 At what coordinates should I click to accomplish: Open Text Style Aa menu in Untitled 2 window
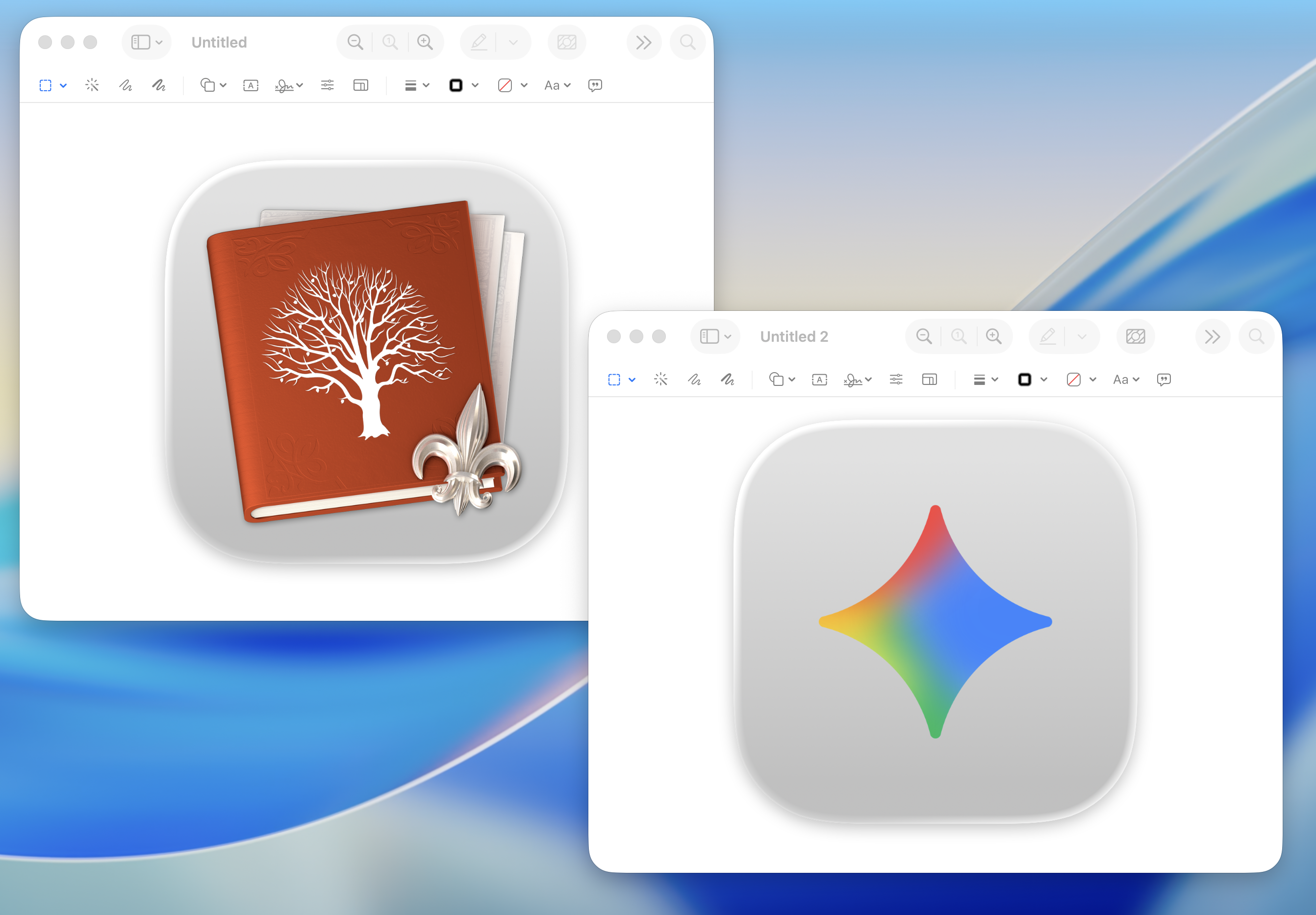point(1126,380)
